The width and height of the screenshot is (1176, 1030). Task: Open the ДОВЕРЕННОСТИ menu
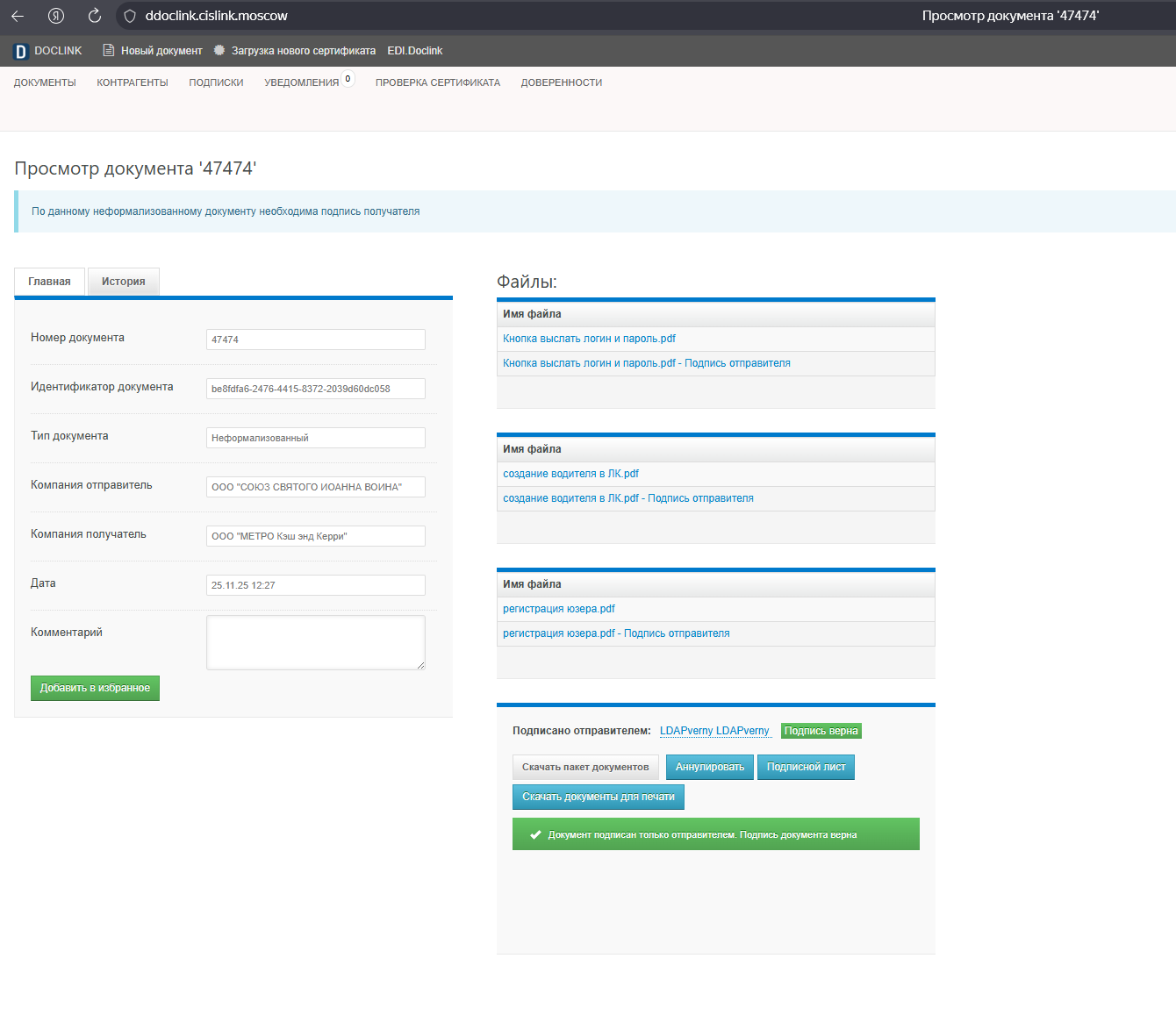[562, 82]
